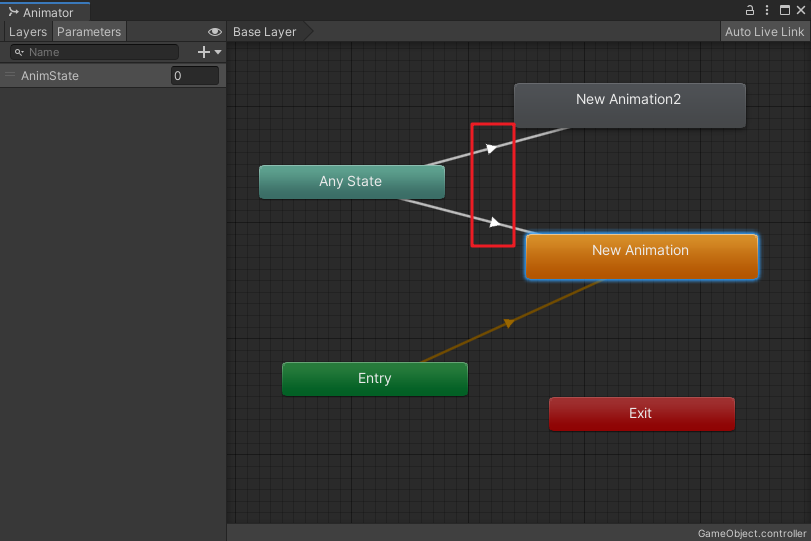Click the lock icon in Animator window

(750, 11)
